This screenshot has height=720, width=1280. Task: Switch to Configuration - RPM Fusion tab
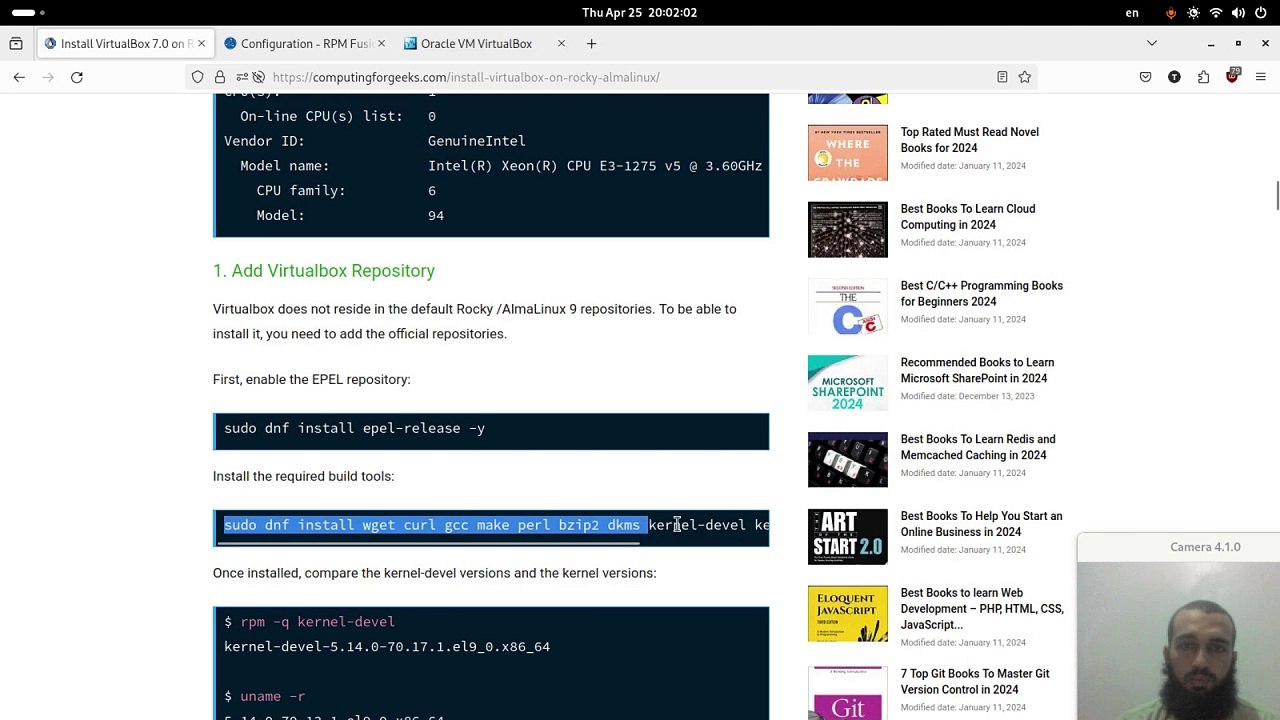tap(305, 44)
